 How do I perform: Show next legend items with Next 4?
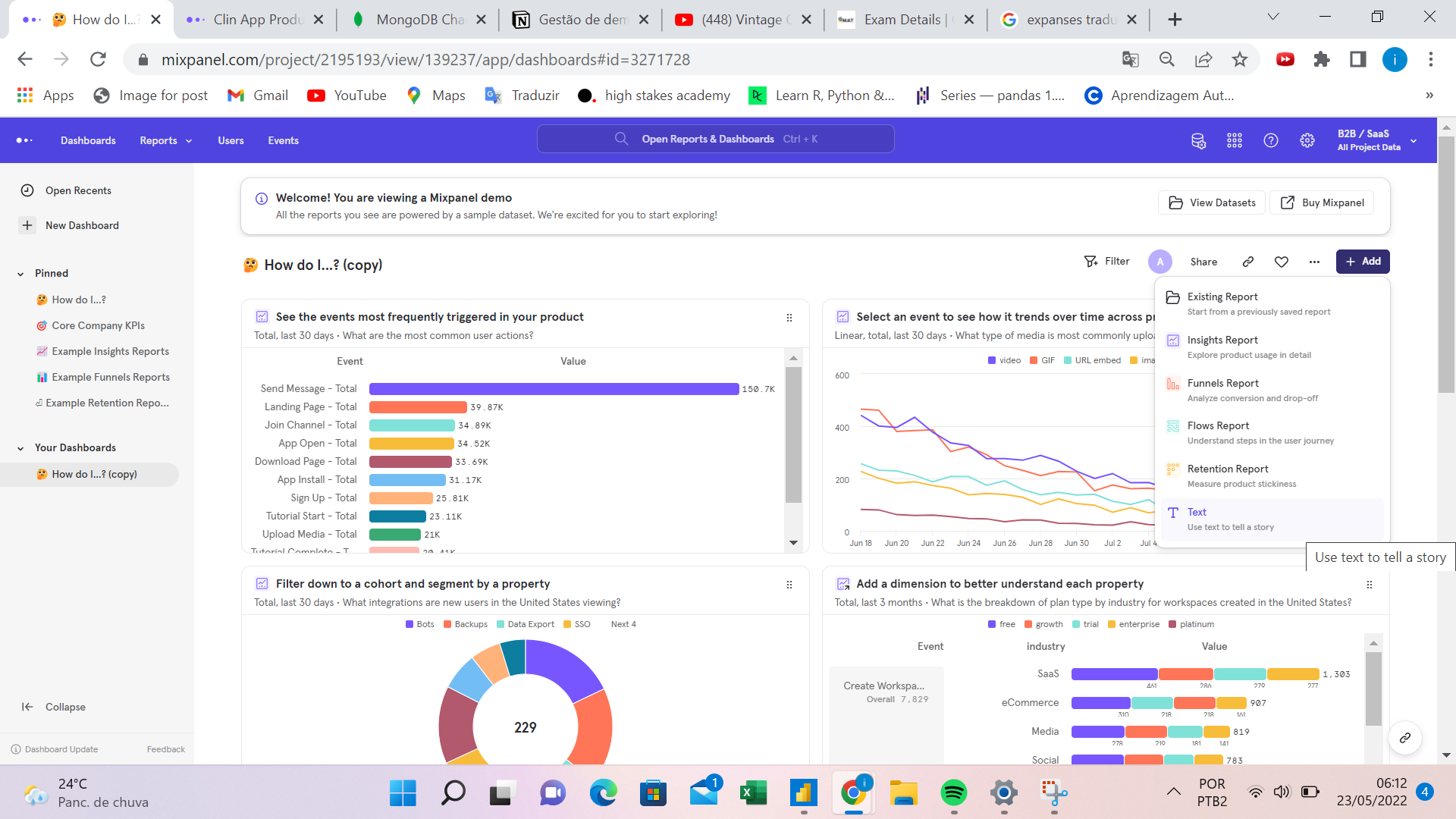tap(623, 624)
